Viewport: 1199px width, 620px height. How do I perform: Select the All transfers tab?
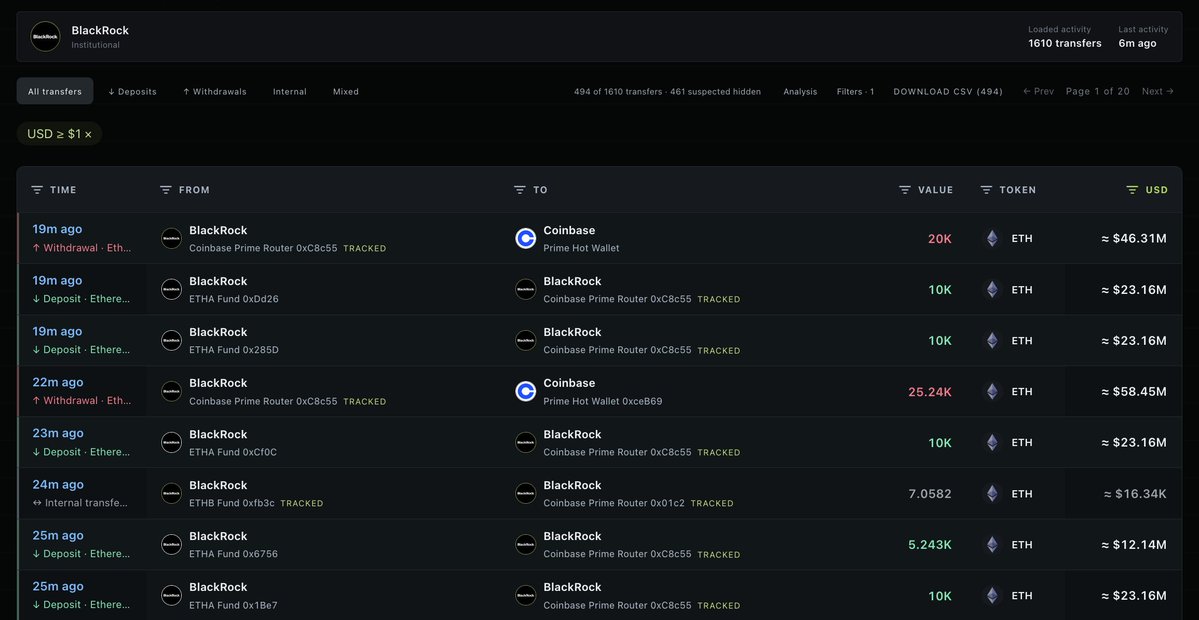tap(55, 91)
